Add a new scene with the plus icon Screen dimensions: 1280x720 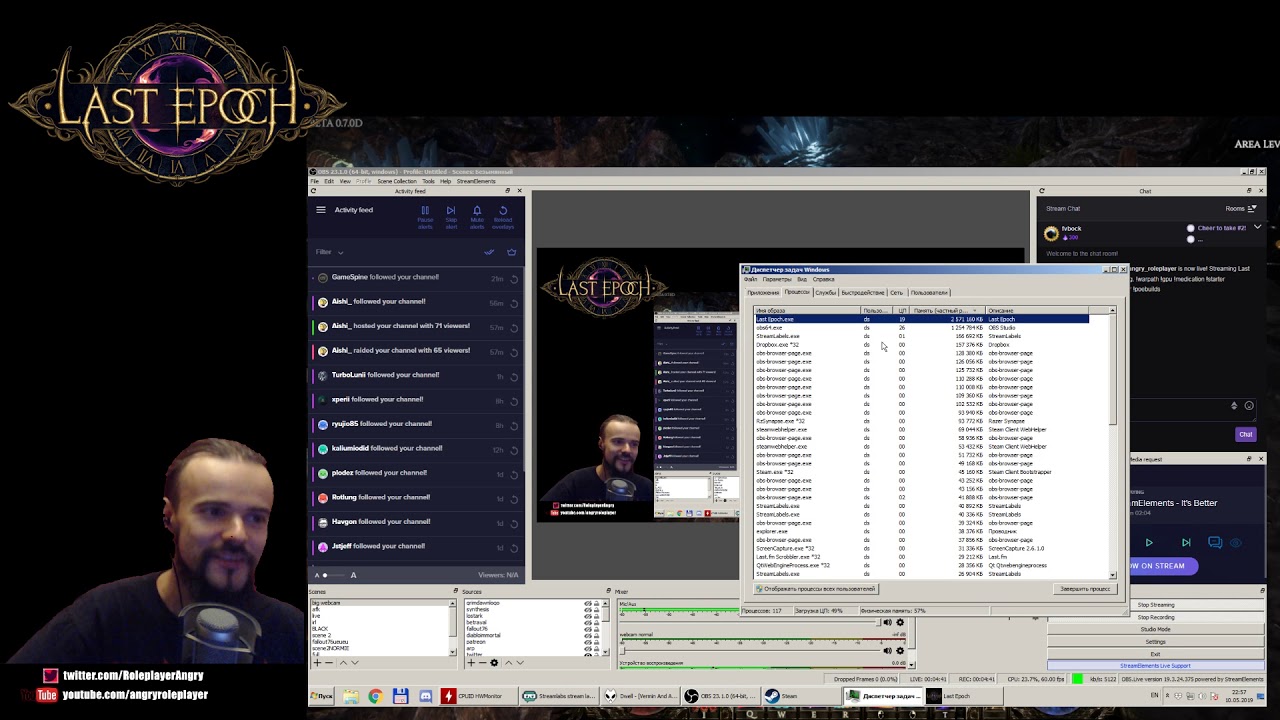(x=318, y=663)
